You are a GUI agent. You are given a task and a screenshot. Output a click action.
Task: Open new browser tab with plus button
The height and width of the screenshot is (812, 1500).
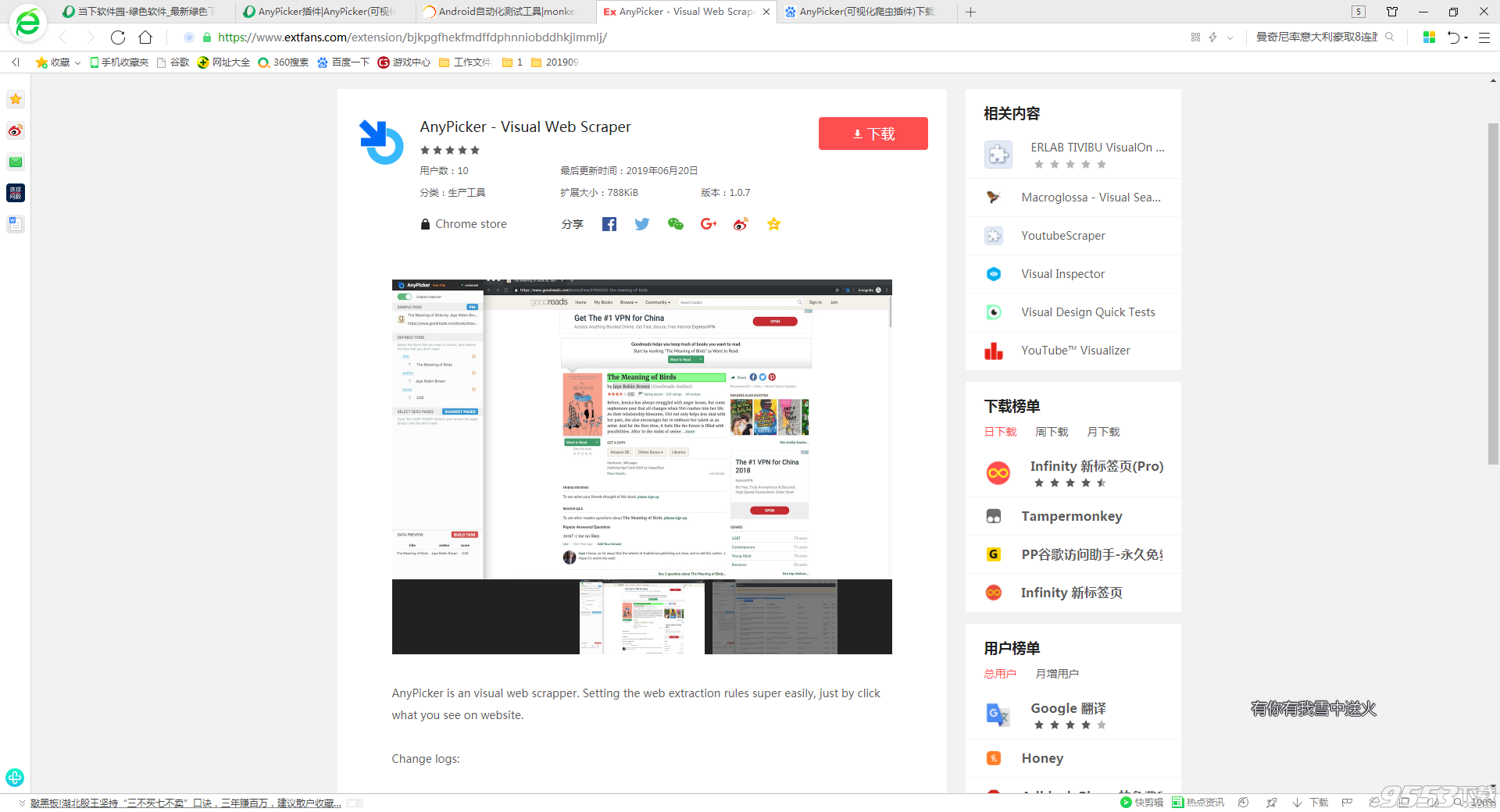[x=970, y=12]
